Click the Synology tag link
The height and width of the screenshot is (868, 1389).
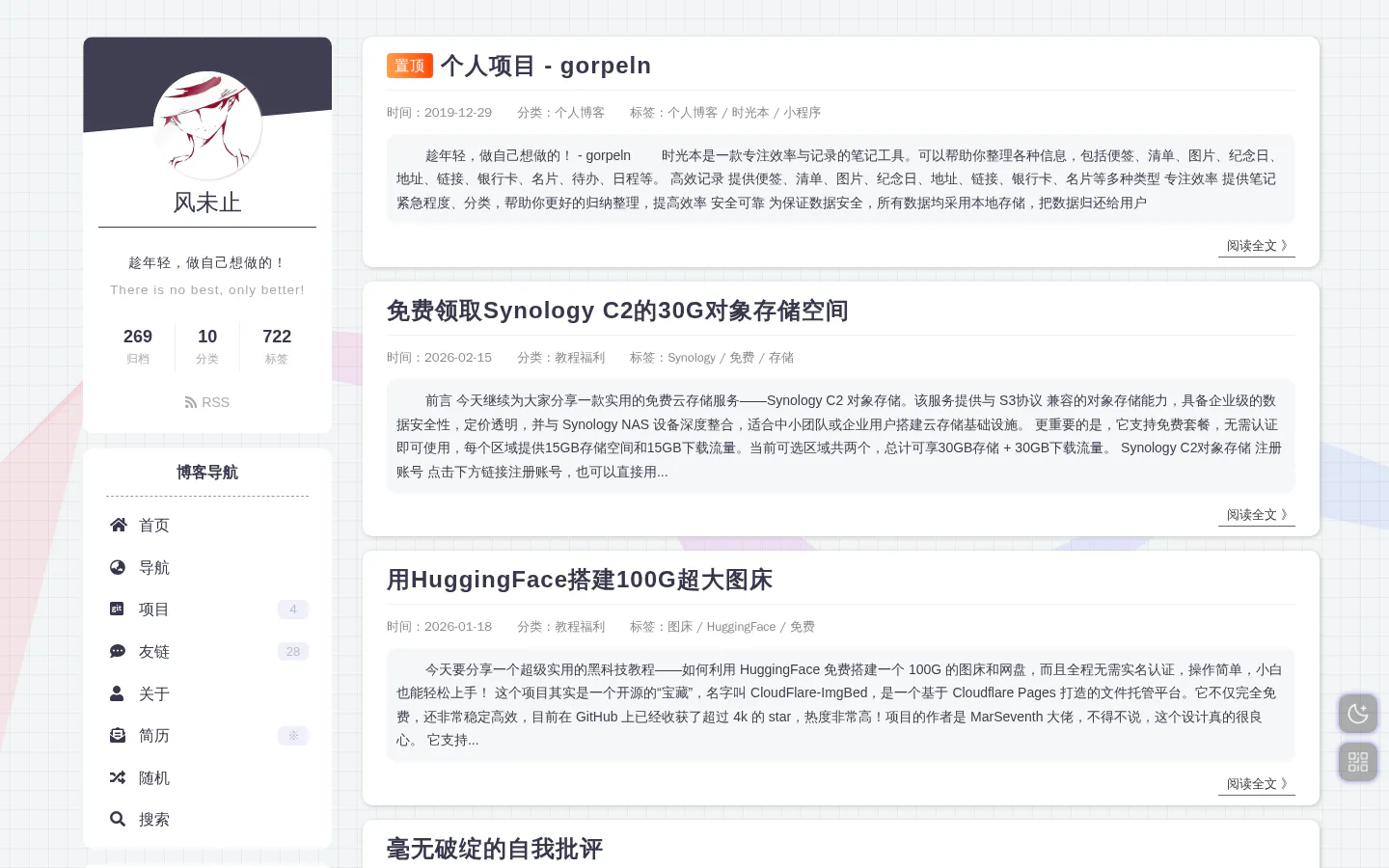(x=692, y=358)
